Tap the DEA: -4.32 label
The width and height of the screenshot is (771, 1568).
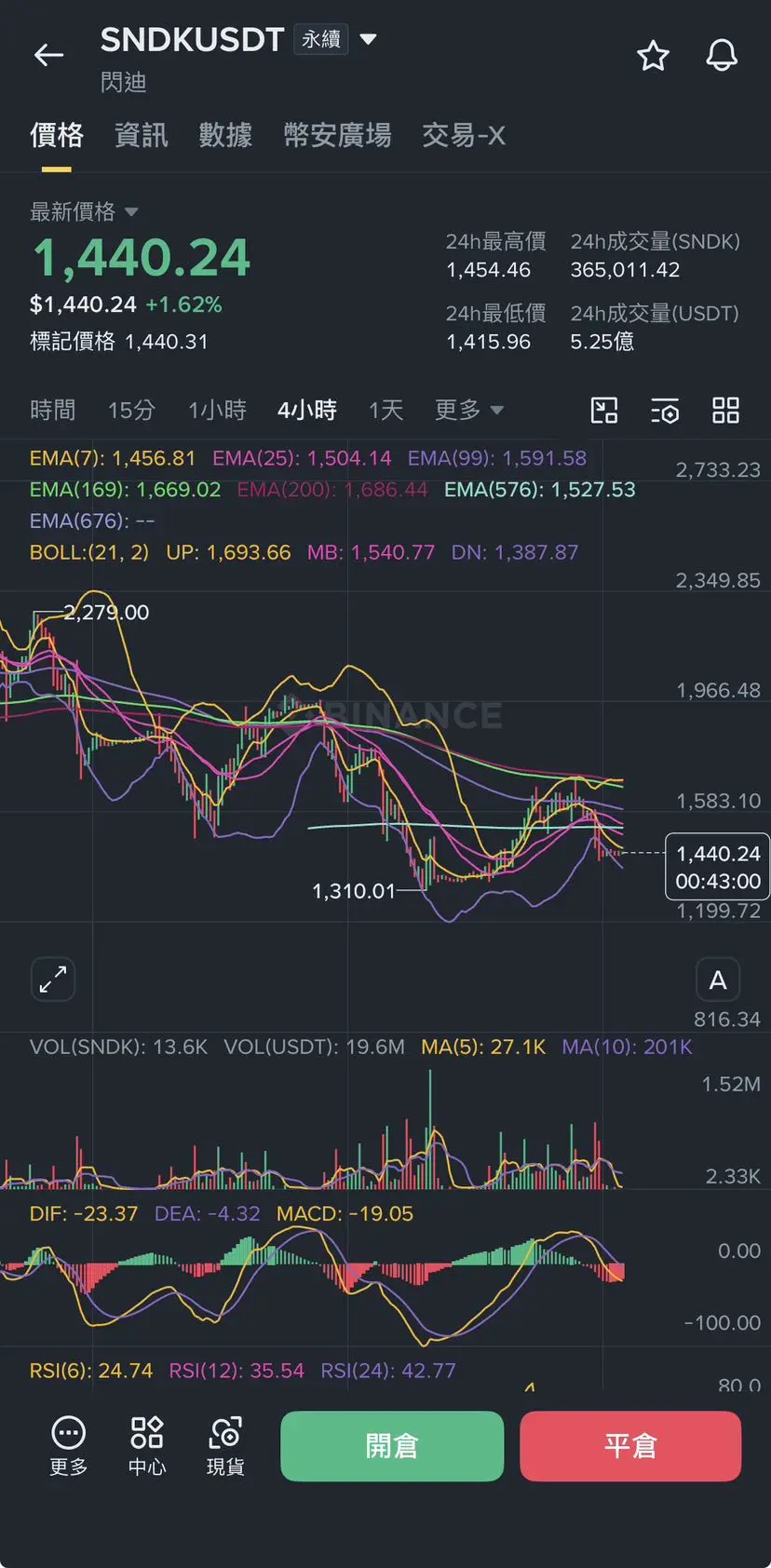click(x=207, y=1213)
